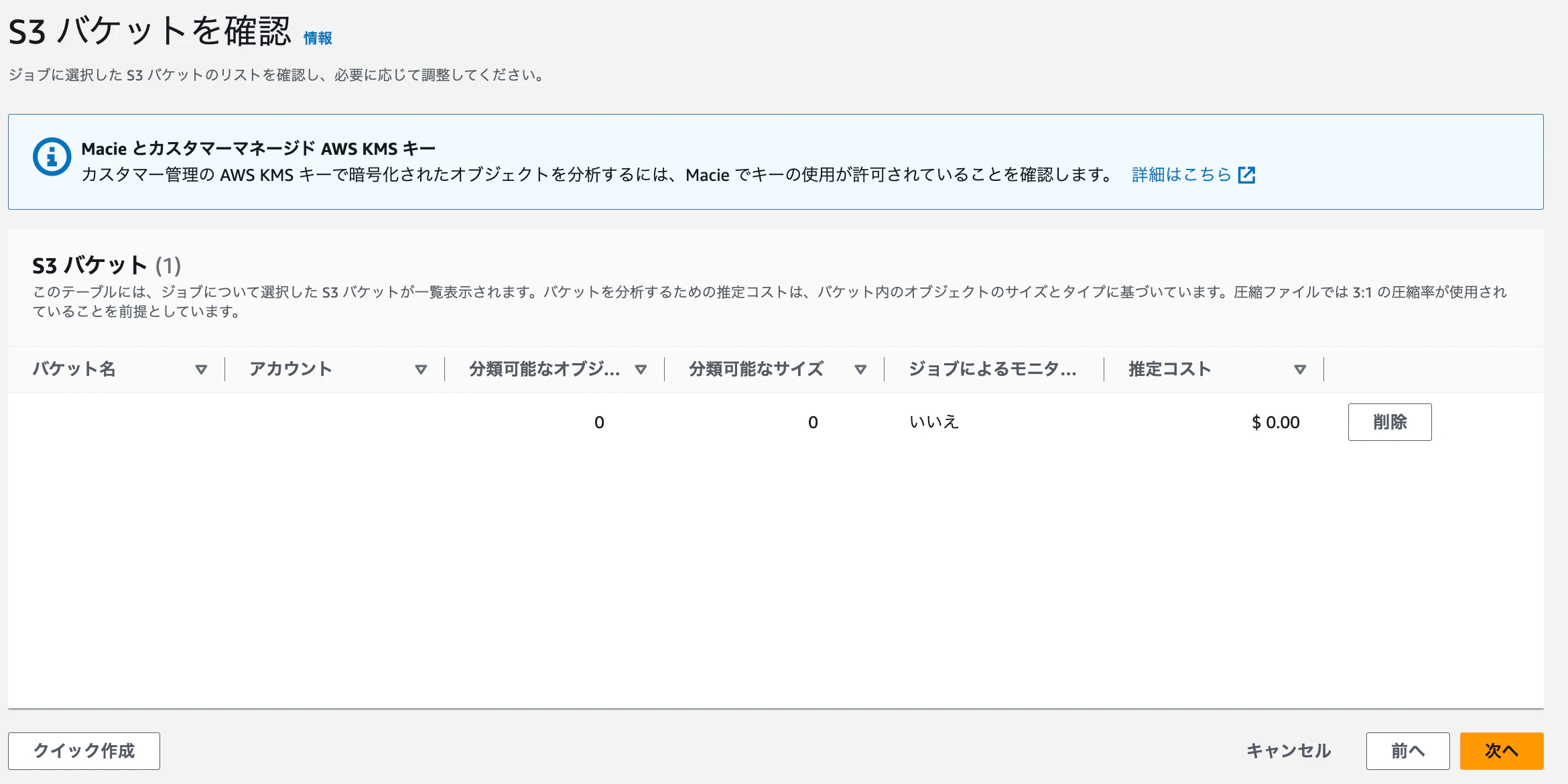Screen dimensions: 1568x784
Task: Click the external link icon beside 詳細はこちら
Action: coord(1246,175)
